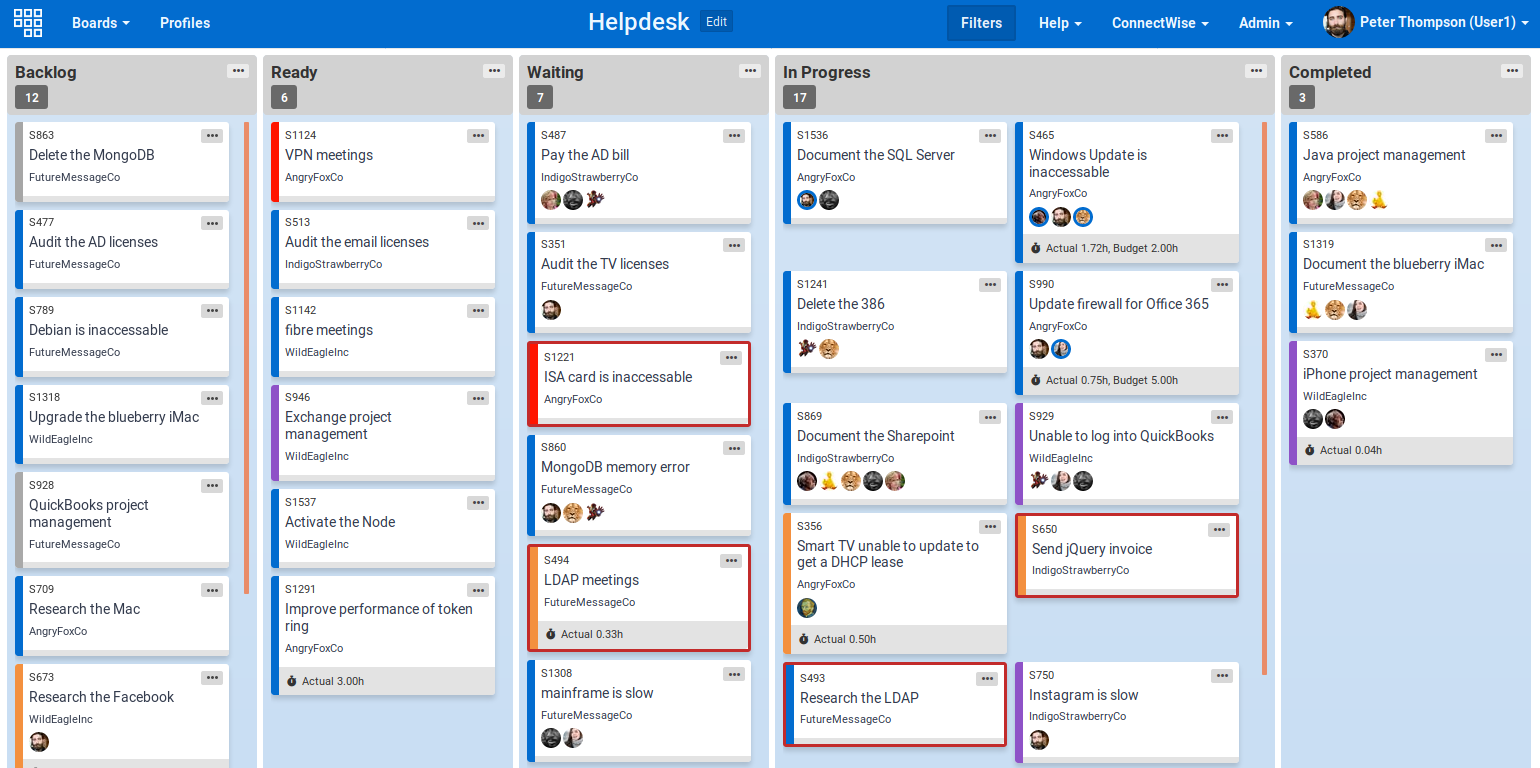
Task: Expand the ConnectWise dropdown
Action: (x=1159, y=22)
